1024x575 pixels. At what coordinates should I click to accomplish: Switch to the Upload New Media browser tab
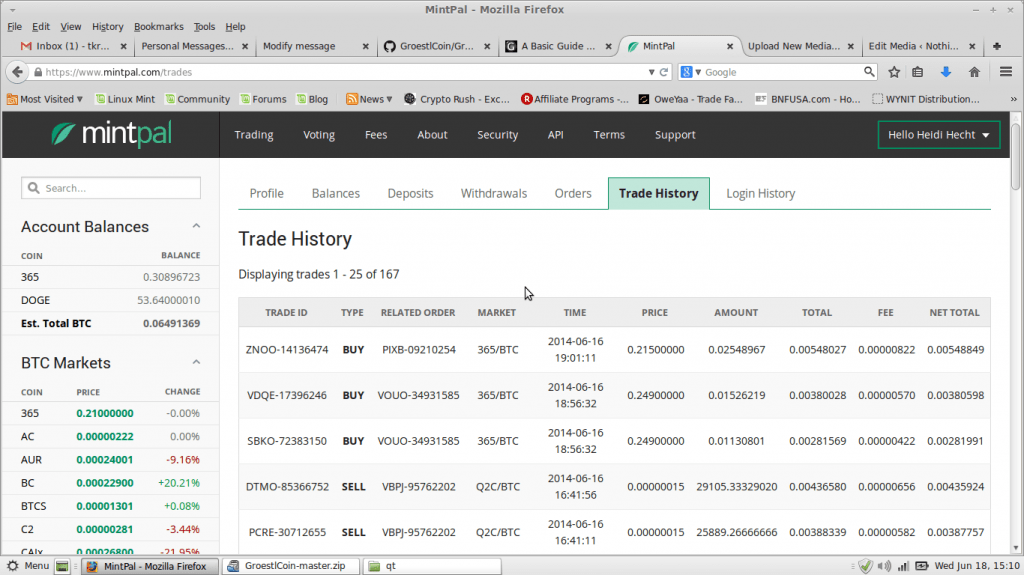801,46
